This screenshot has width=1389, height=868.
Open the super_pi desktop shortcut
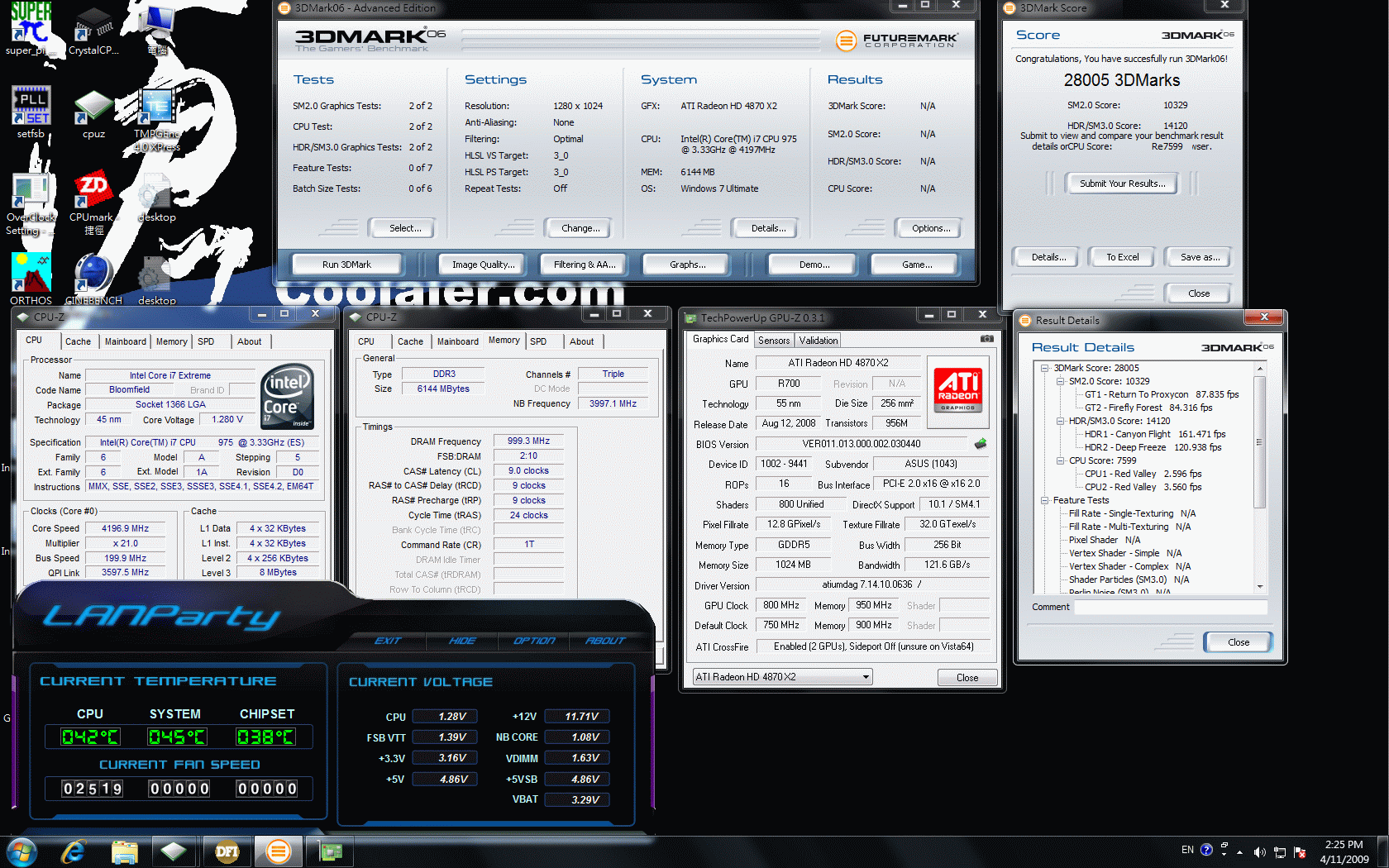pos(30,30)
